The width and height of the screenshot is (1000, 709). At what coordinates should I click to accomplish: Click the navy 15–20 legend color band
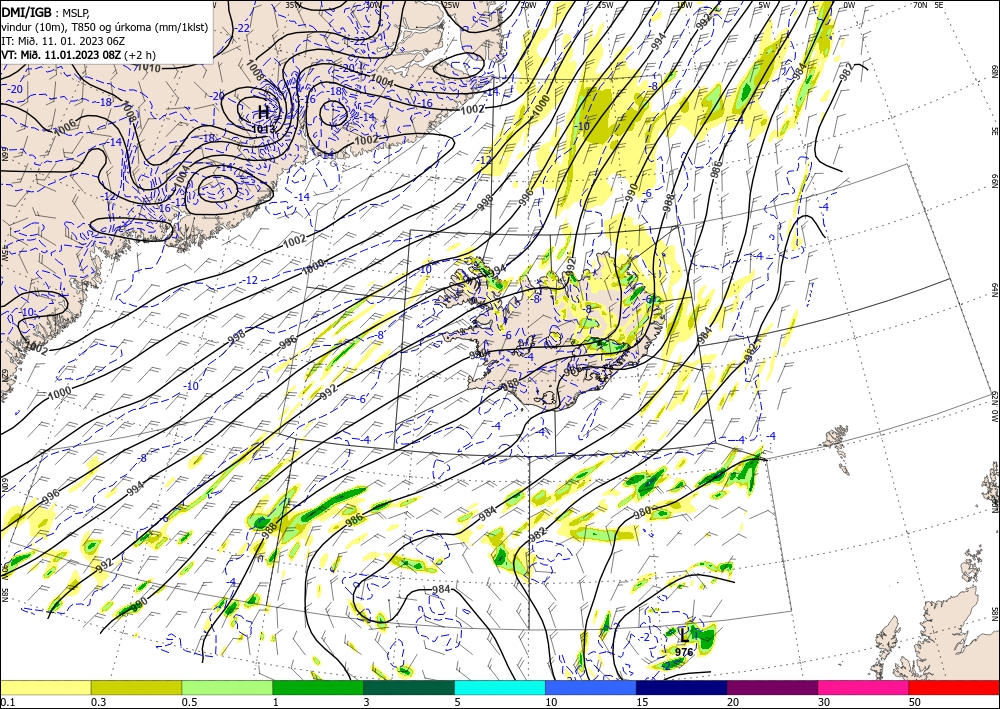tap(682, 687)
